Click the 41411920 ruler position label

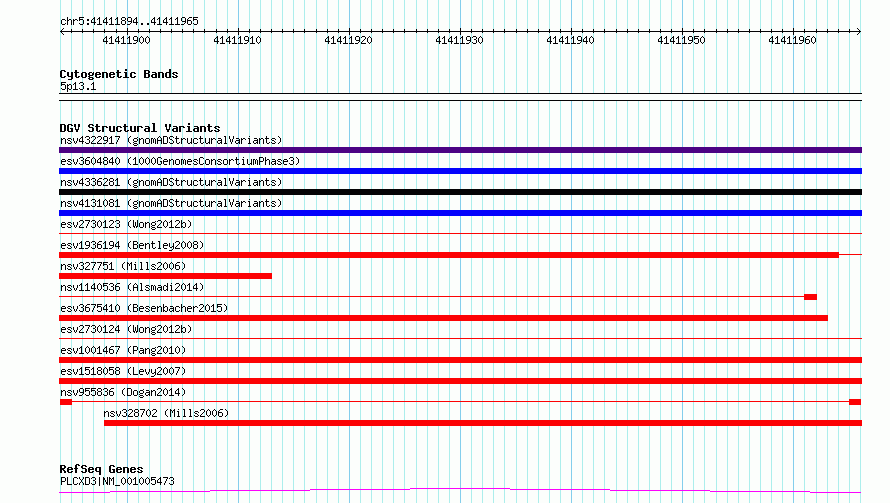348,40
